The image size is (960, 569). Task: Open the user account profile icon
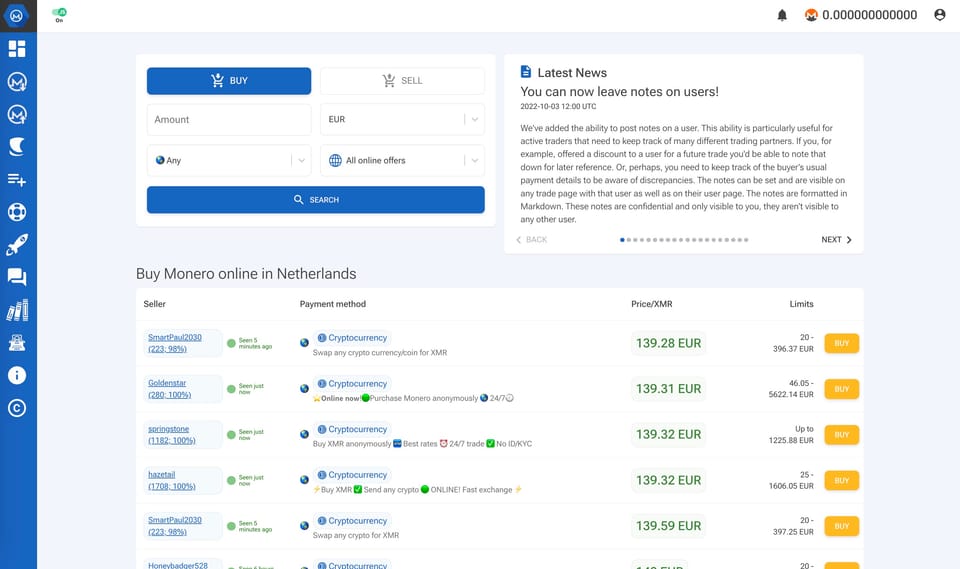coord(940,15)
